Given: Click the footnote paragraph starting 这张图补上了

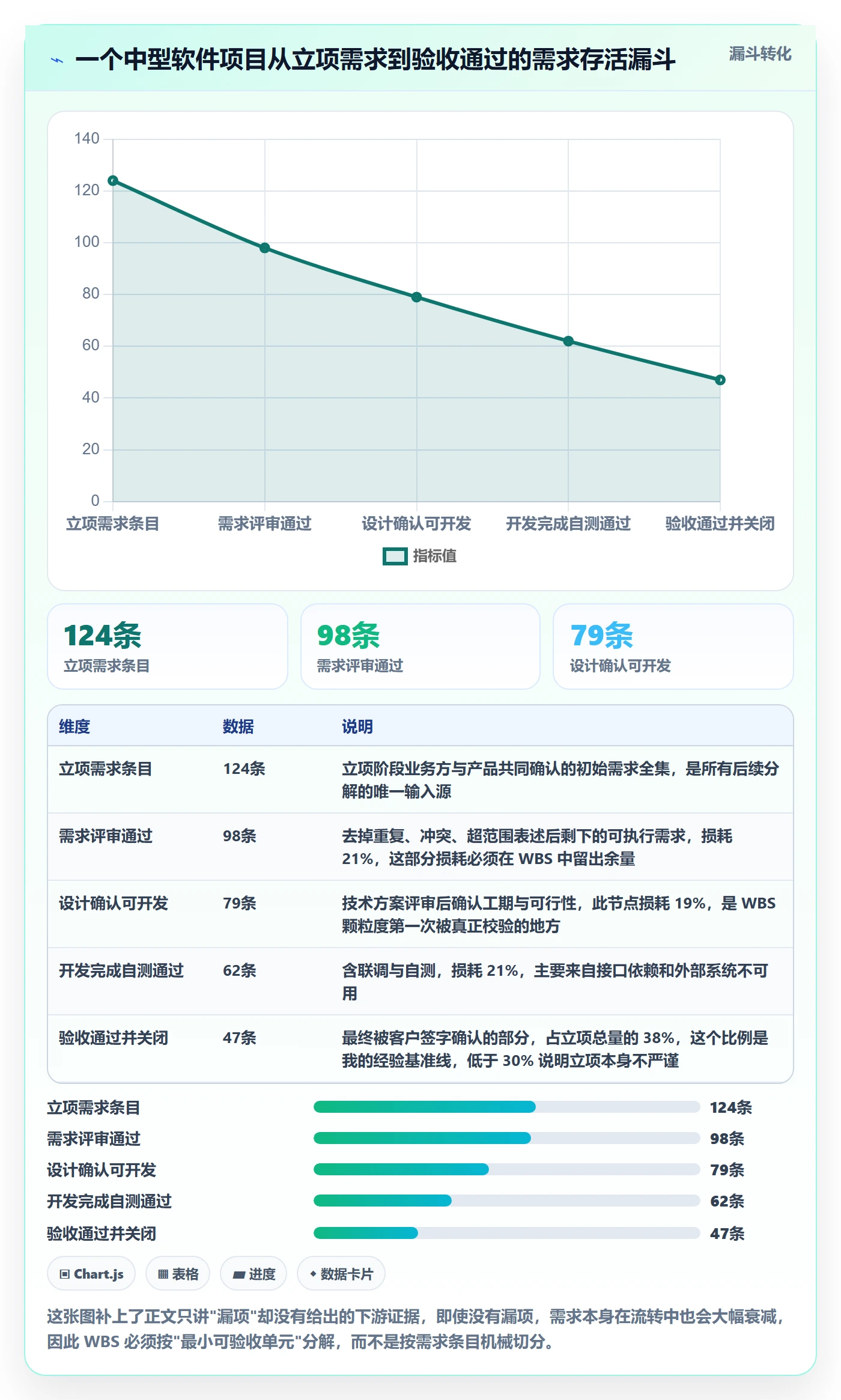Looking at the screenshot, I should click(x=416, y=1329).
